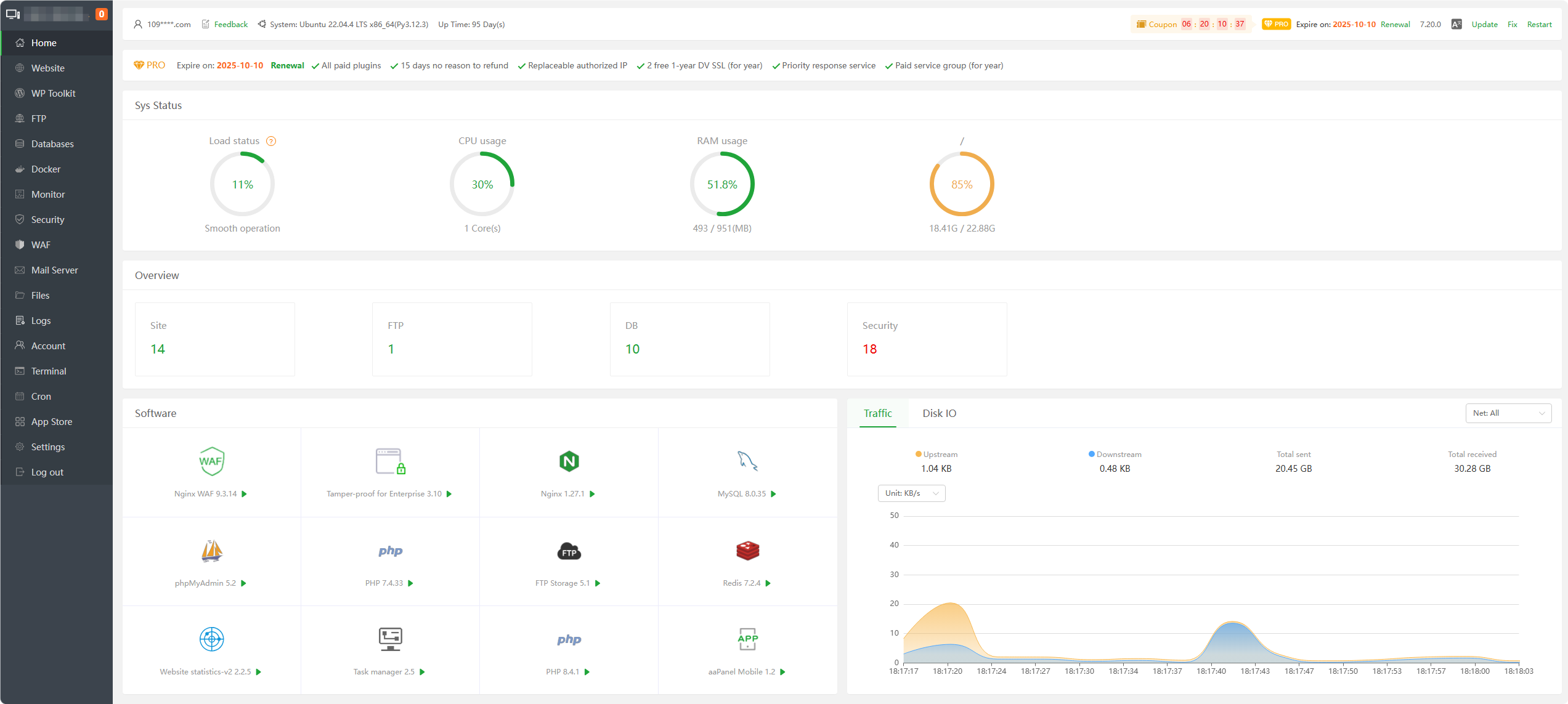
Task: Open App Store in the sidebar
Action: tap(57, 422)
